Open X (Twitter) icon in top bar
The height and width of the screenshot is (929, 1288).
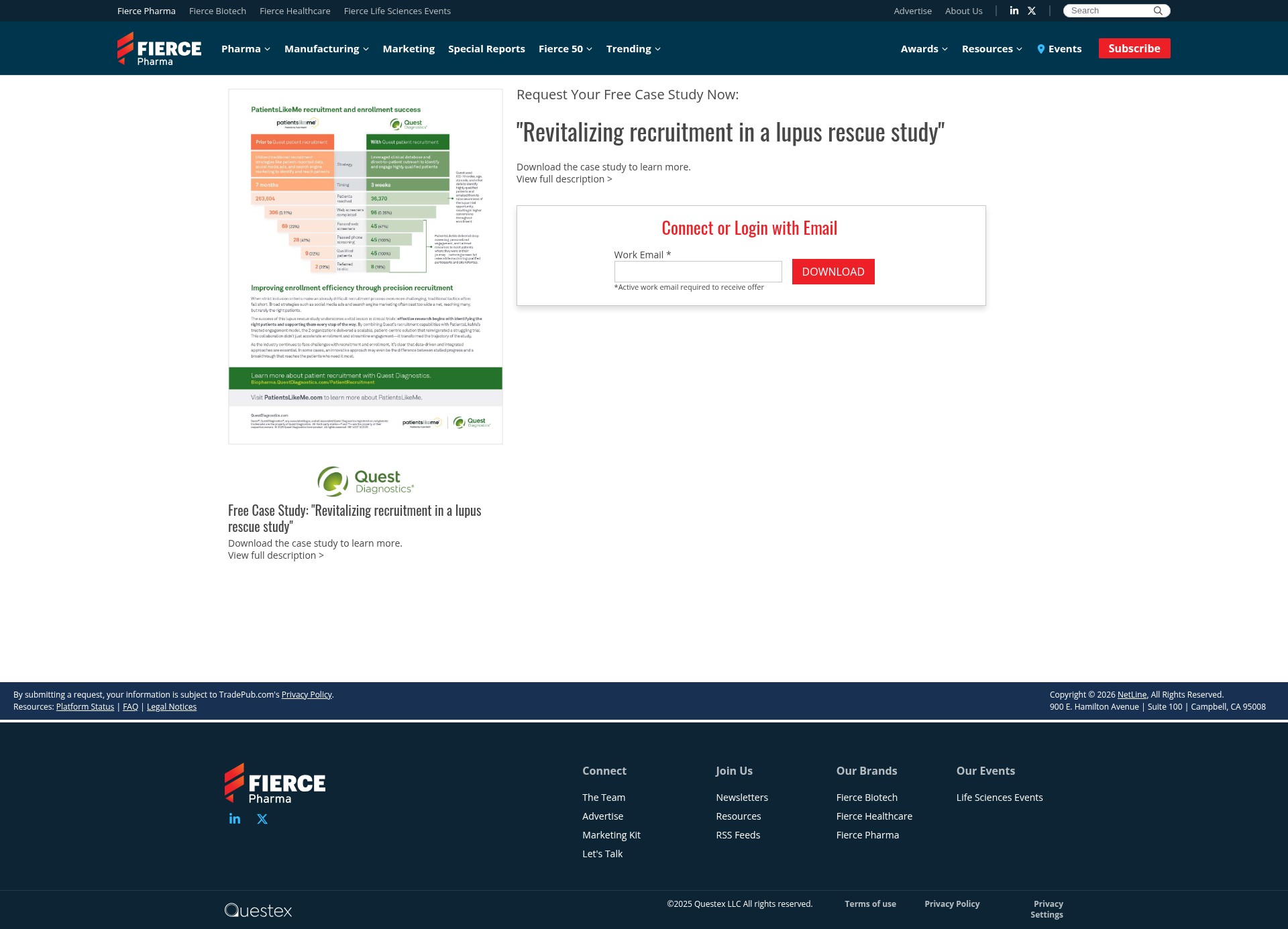1032,11
